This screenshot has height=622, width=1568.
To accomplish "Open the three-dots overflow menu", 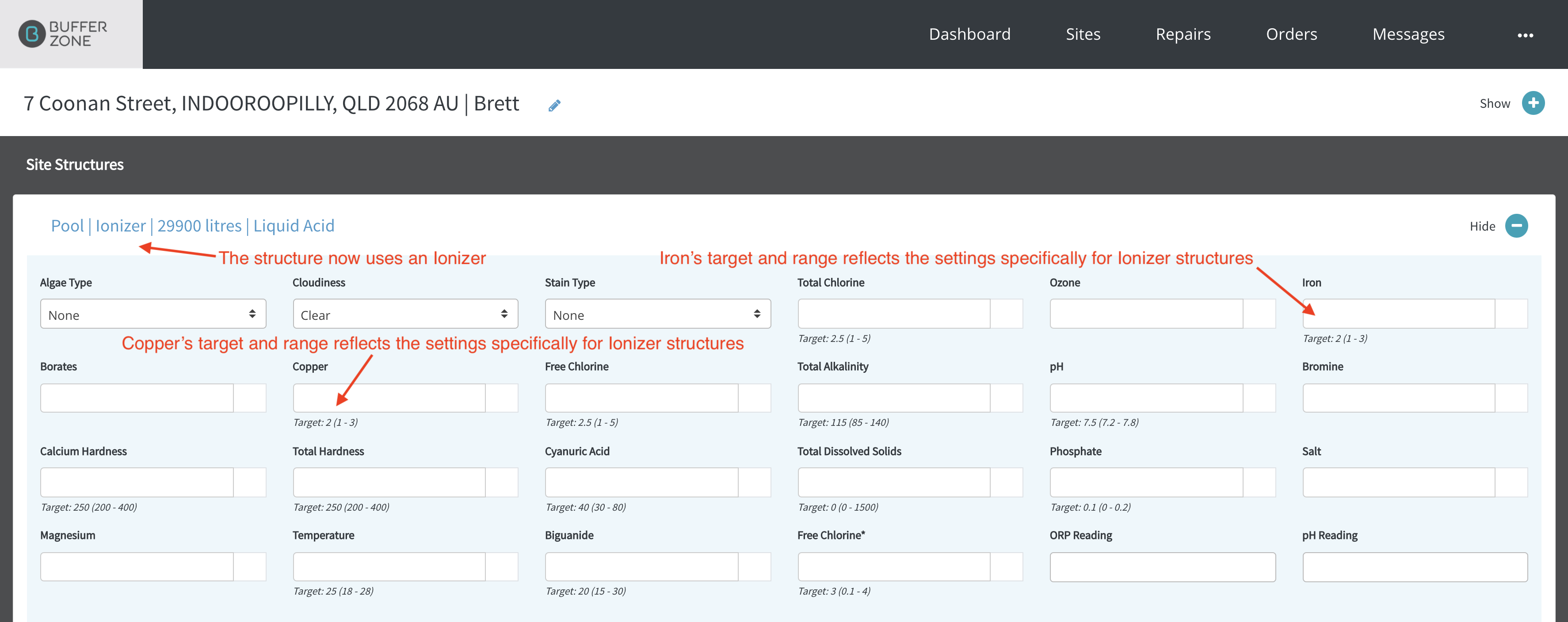I will pos(1525,35).
